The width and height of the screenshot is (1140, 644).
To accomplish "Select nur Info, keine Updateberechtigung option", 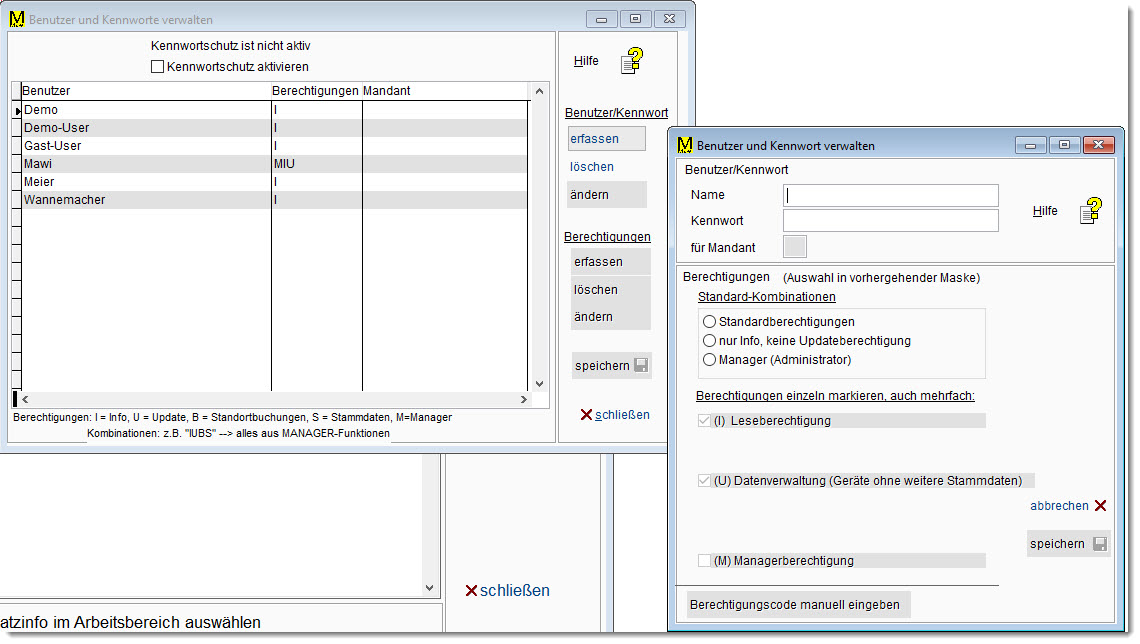I will pyautogui.click(x=710, y=341).
